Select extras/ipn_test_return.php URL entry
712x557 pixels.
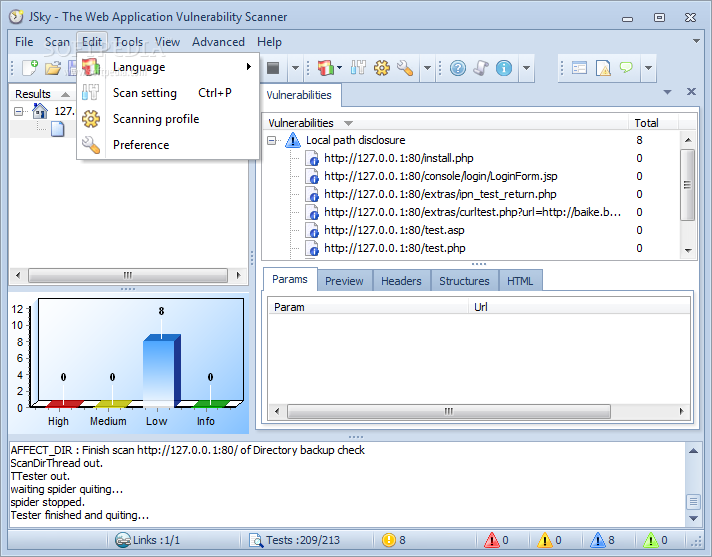tap(440, 194)
